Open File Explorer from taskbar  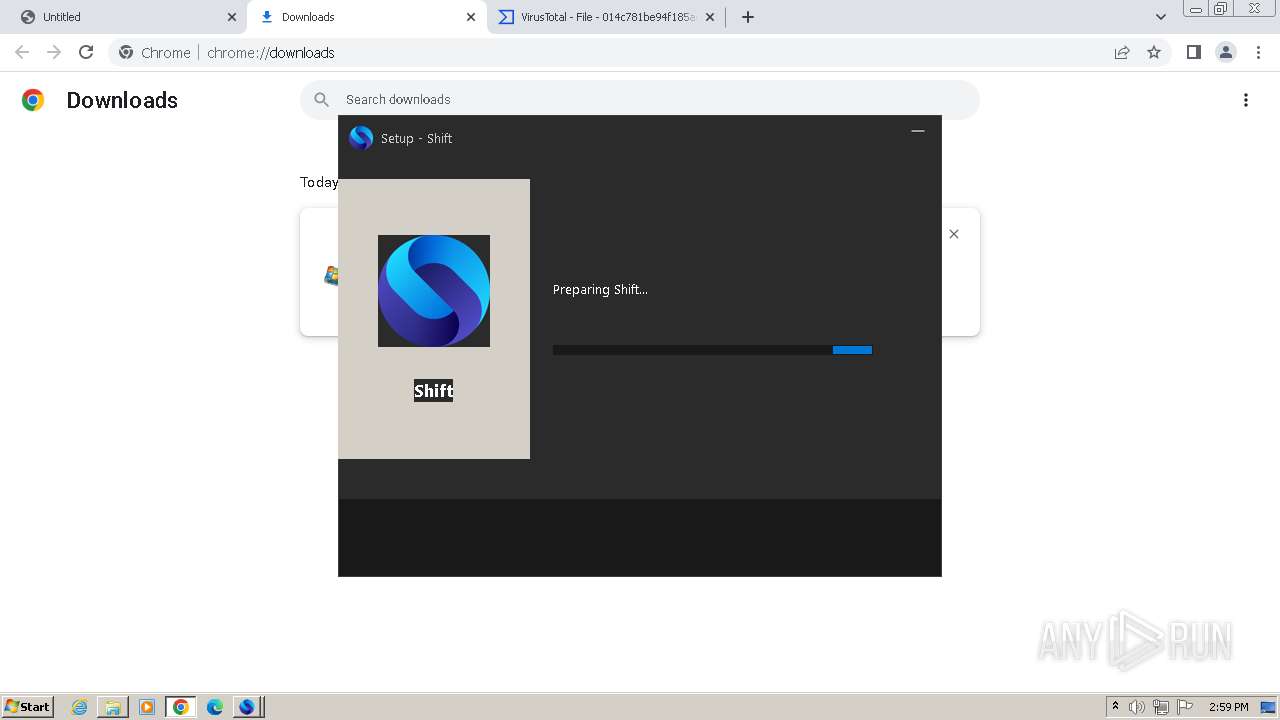[x=113, y=707]
